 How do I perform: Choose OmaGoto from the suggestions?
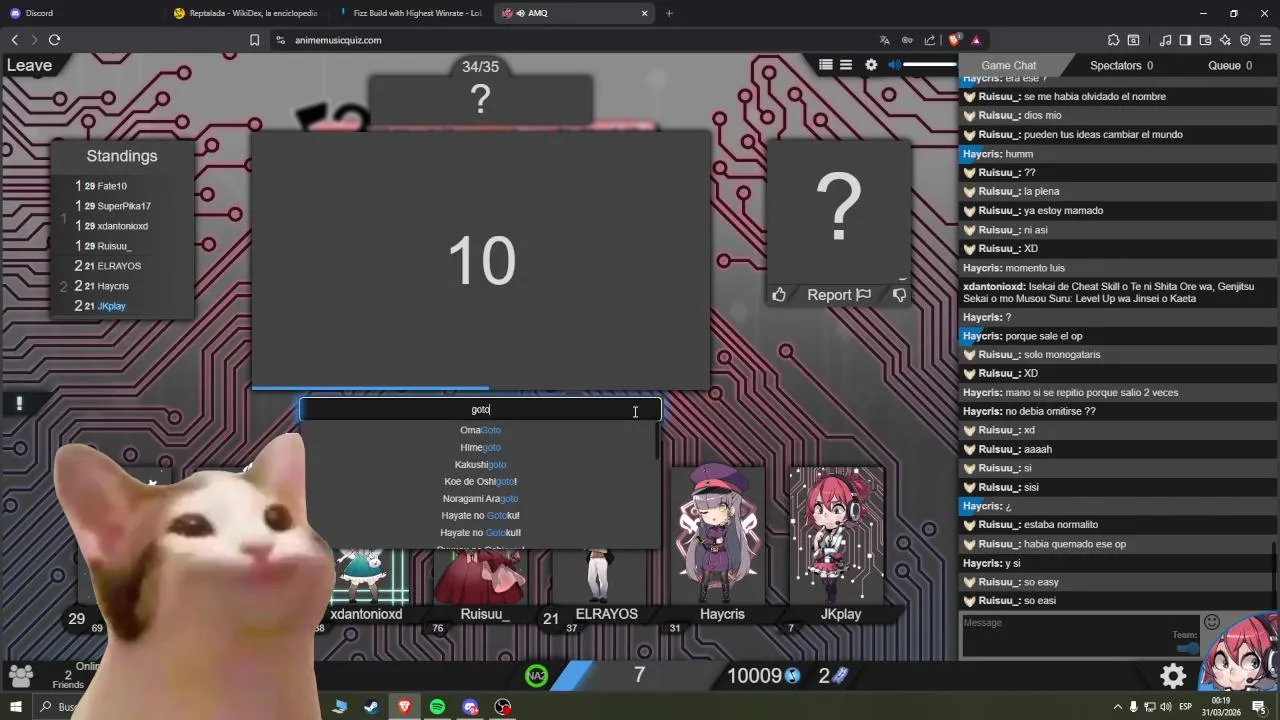click(480, 430)
